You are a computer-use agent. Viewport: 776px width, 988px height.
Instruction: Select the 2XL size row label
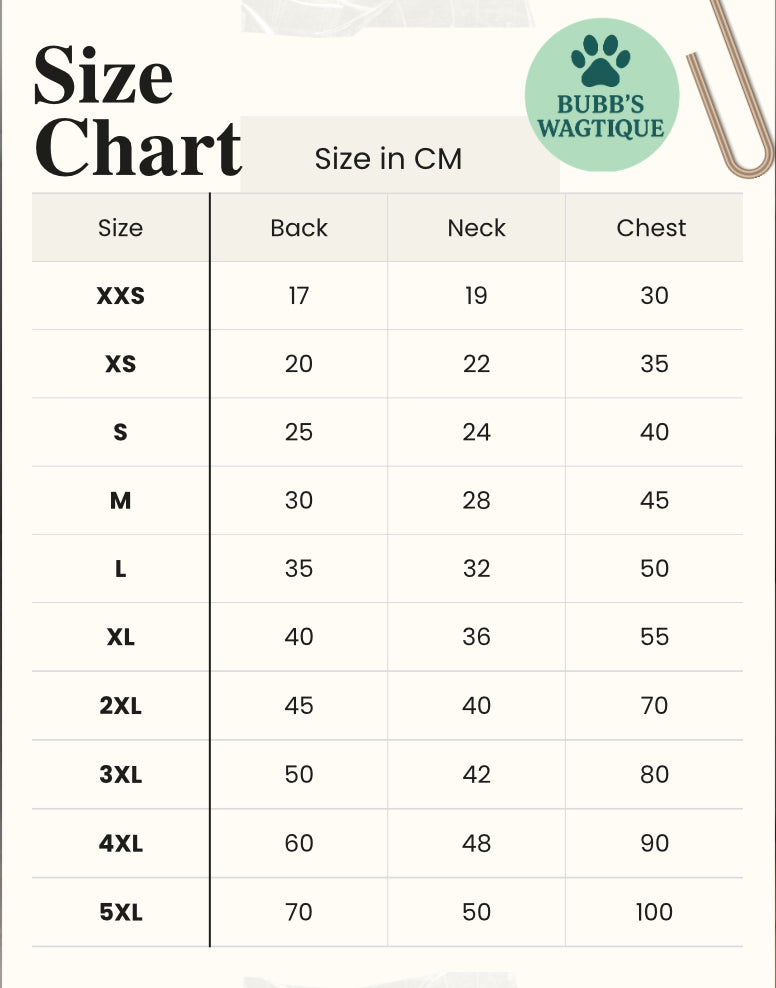pos(121,706)
